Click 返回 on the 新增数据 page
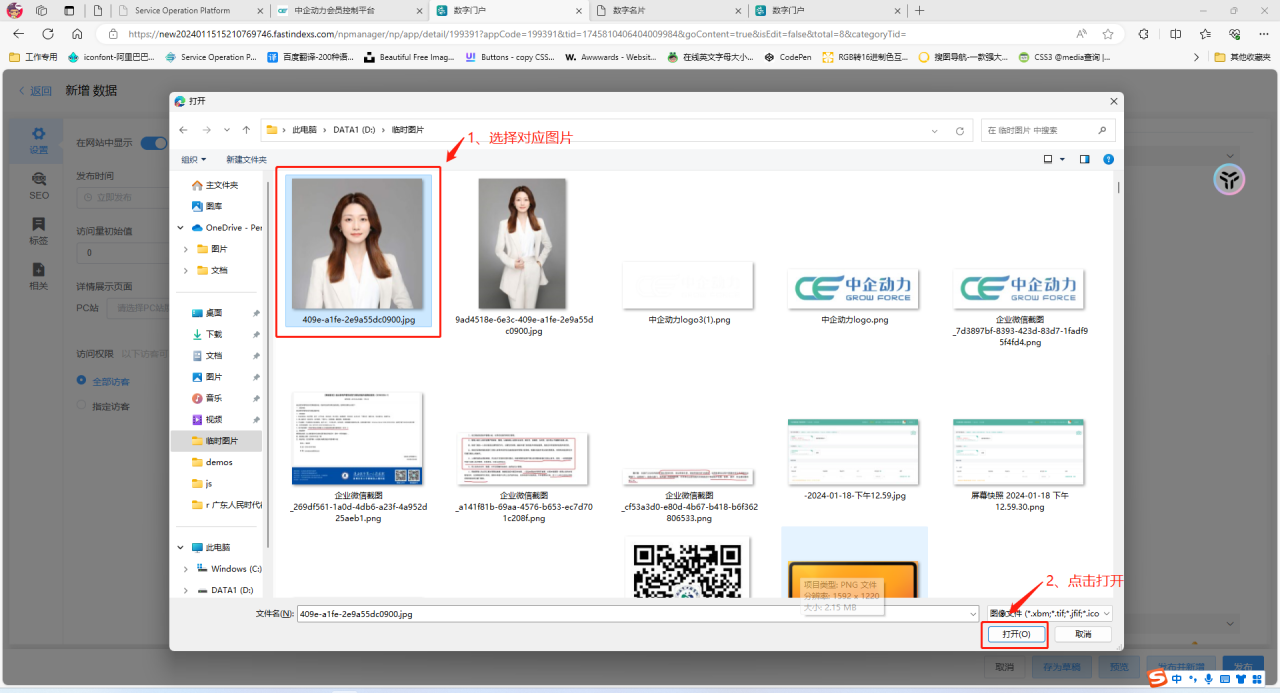Viewport: 1280px width, 693px height. point(35,91)
